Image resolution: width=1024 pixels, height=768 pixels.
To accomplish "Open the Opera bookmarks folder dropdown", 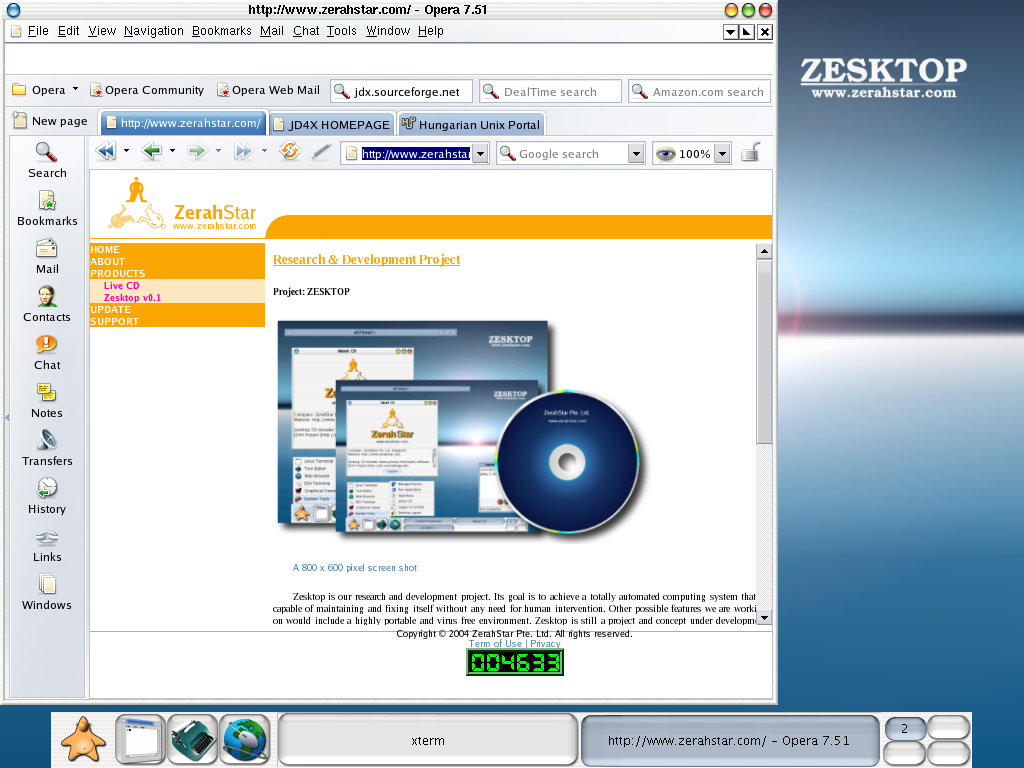I will [75, 89].
